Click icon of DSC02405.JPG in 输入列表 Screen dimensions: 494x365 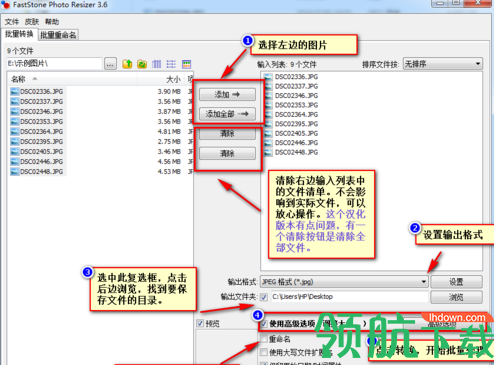268,133
